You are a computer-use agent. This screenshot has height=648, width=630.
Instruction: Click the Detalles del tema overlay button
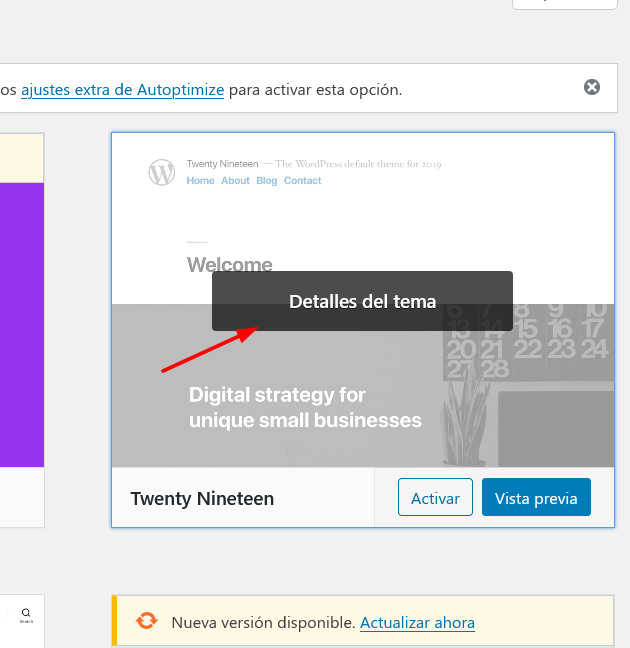pyautogui.click(x=362, y=301)
